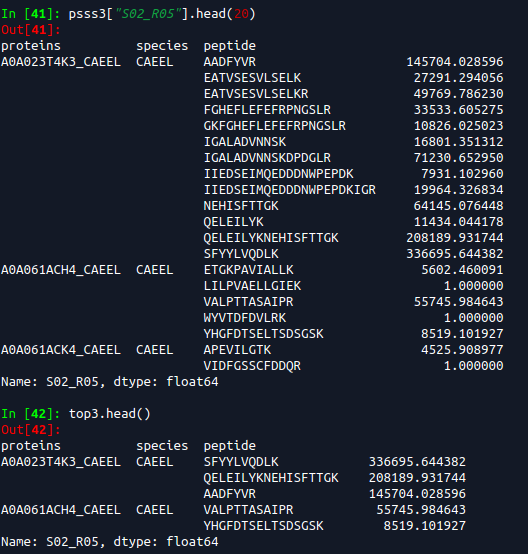Image resolution: width=528 pixels, height=554 pixels.
Task: Click LILPVAELLGIEK peptide entry
Action: (252, 286)
